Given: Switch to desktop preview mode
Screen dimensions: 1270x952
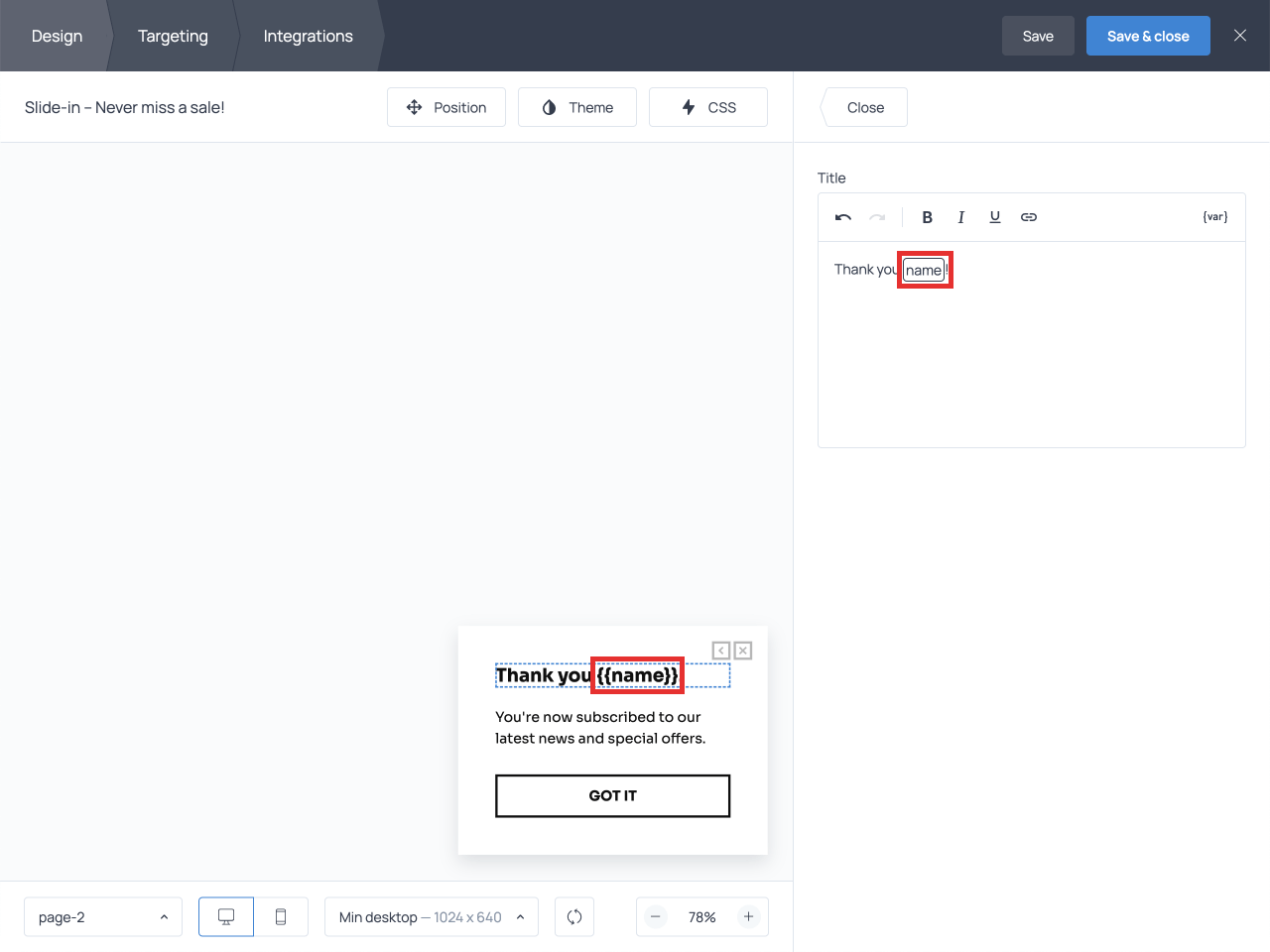Looking at the screenshot, I should pyautogui.click(x=226, y=917).
